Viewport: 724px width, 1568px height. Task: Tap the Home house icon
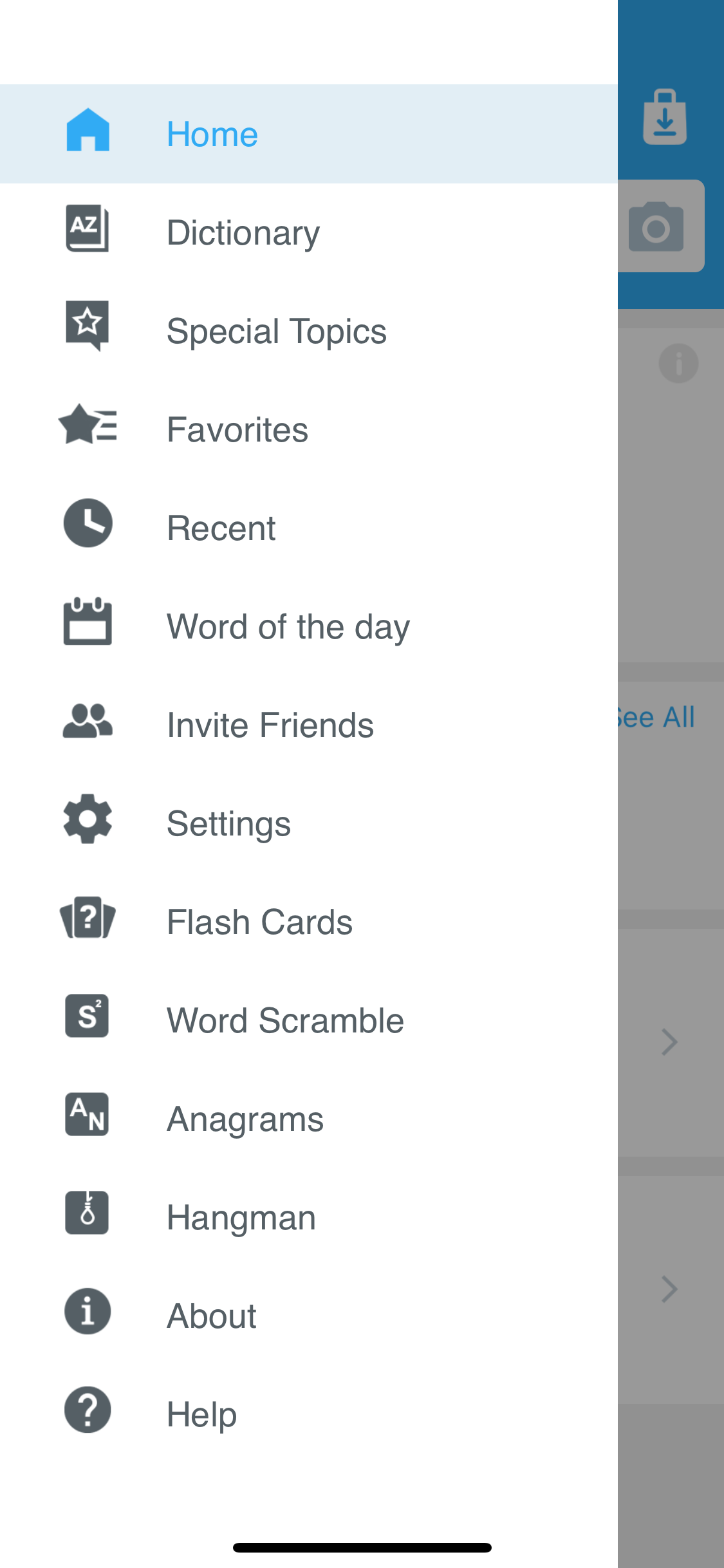[88, 131]
